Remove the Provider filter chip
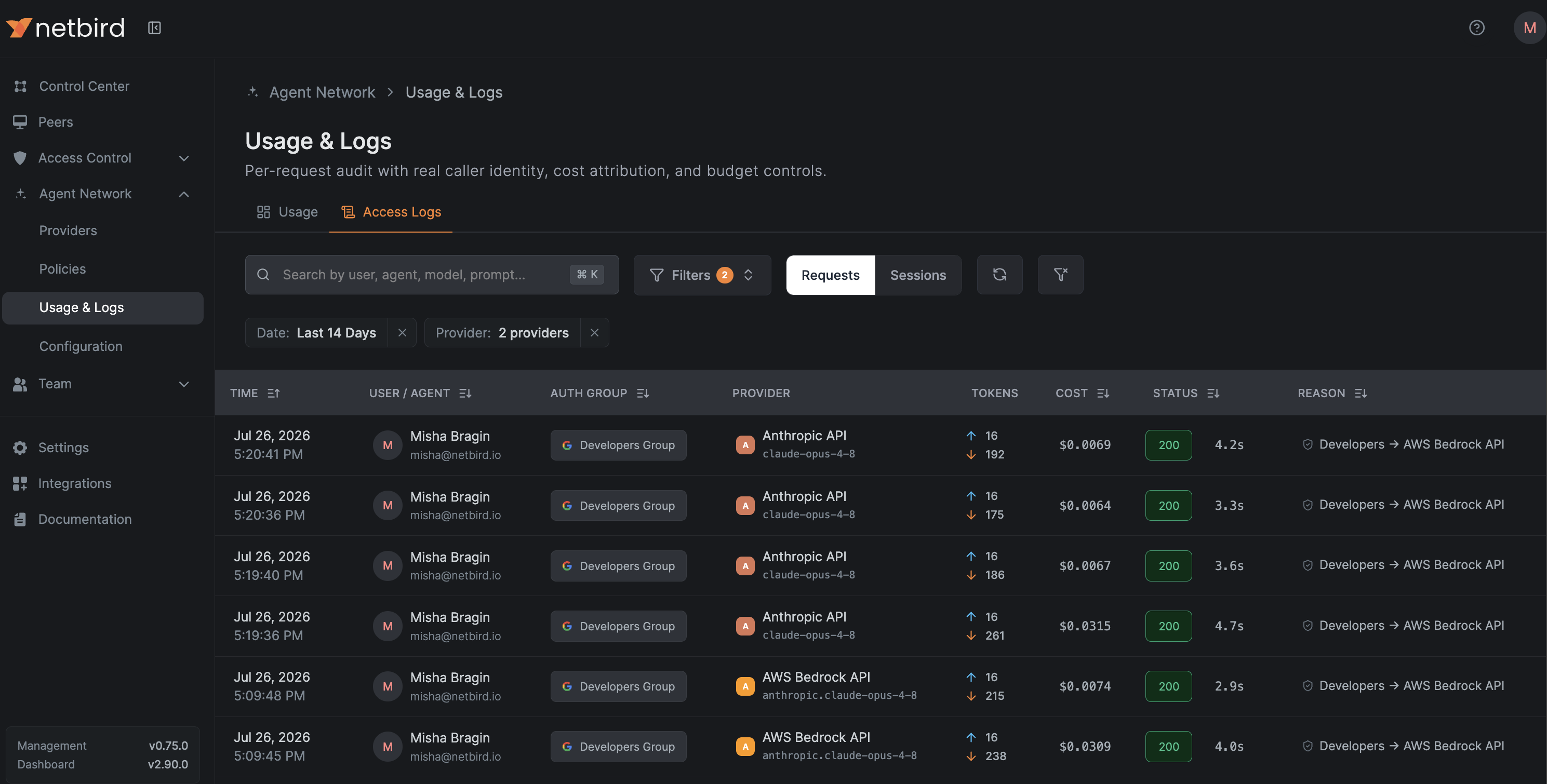 594,333
